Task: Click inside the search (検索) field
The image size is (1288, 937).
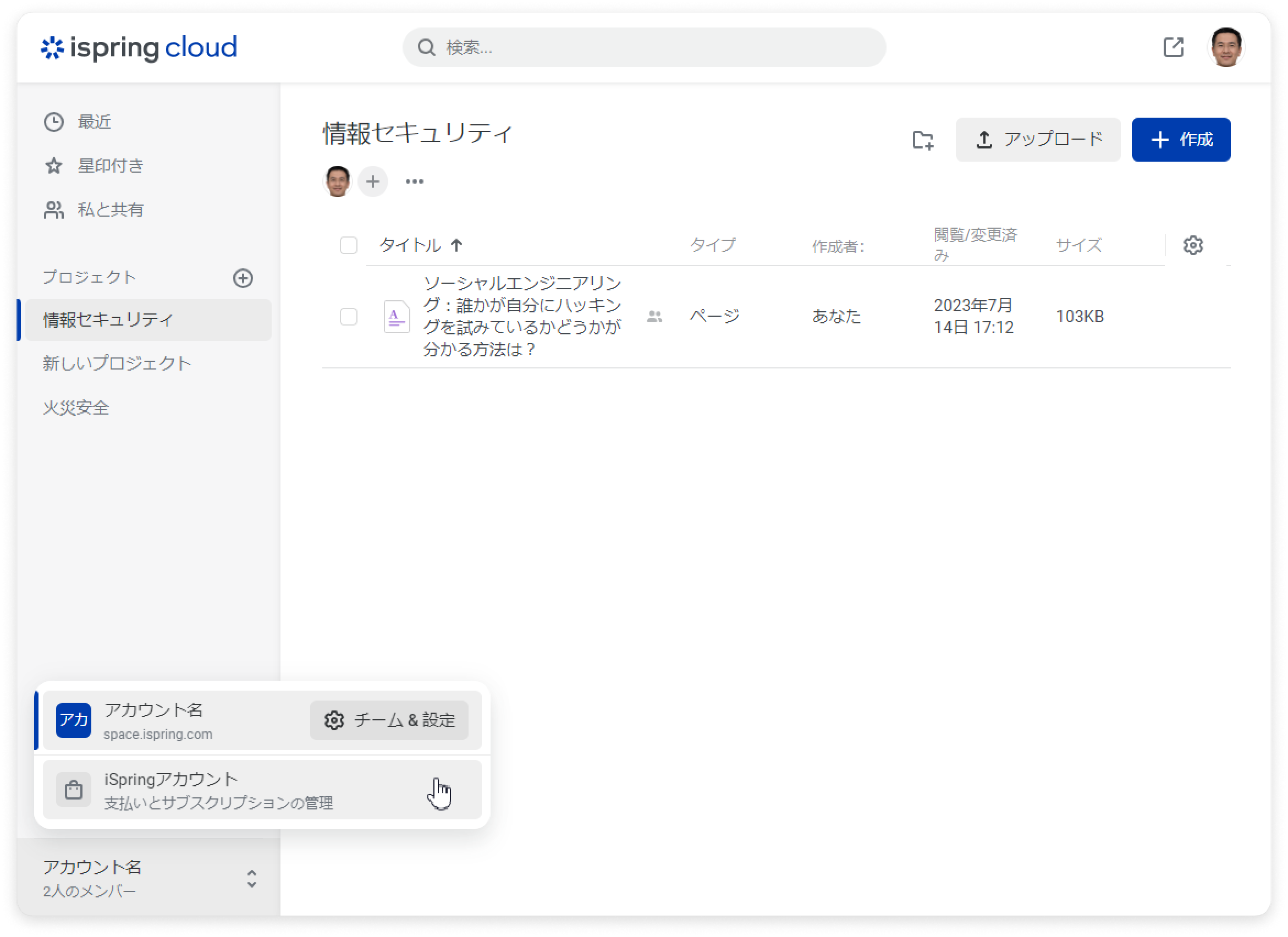Action: coord(642,48)
